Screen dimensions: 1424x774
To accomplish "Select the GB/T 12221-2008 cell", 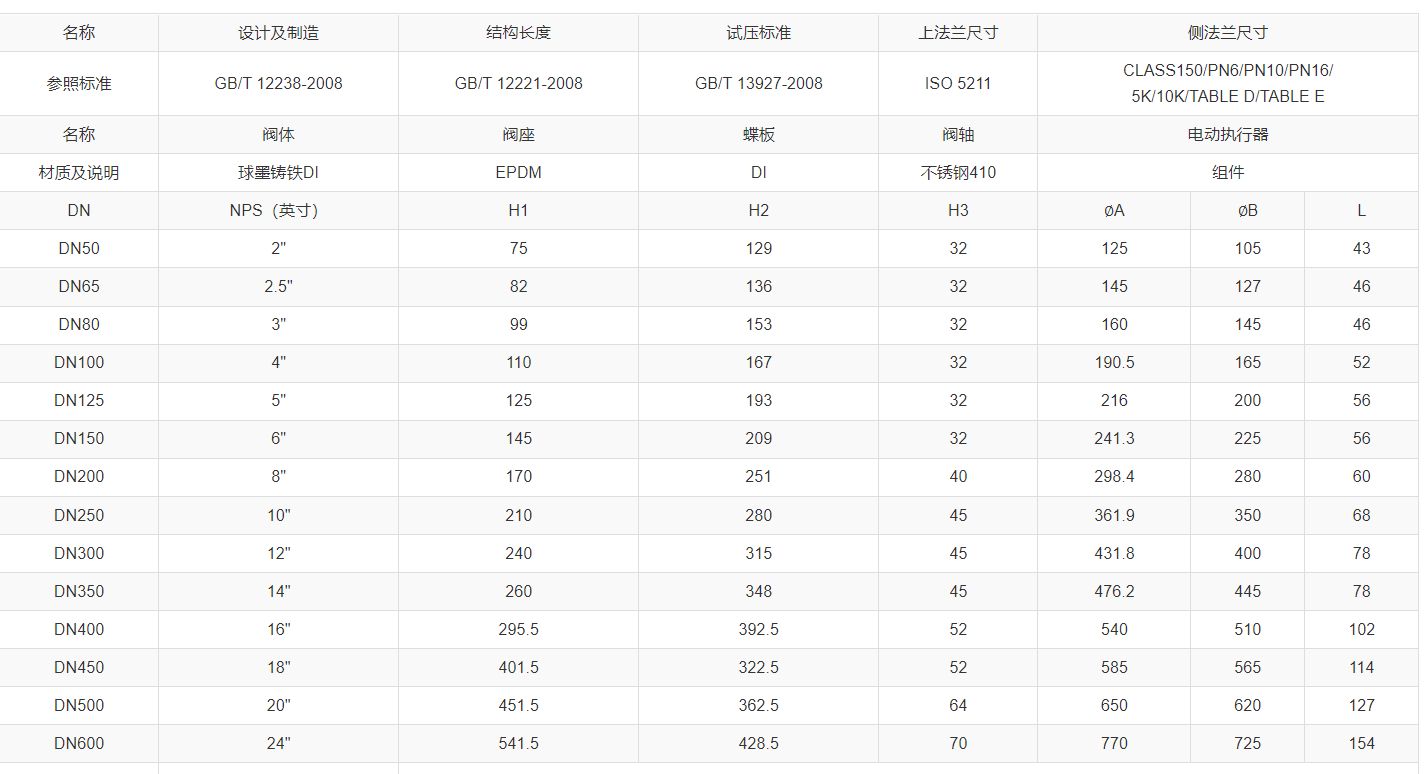I will coord(518,84).
